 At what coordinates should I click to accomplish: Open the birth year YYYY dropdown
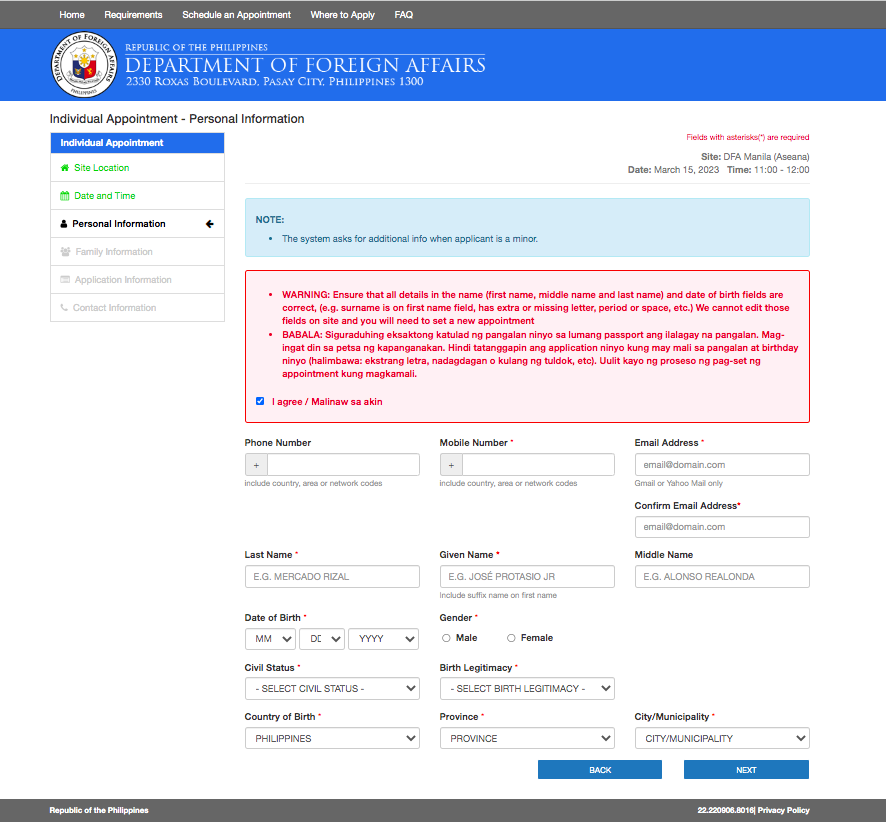pyautogui.click(x=384, y=639)
